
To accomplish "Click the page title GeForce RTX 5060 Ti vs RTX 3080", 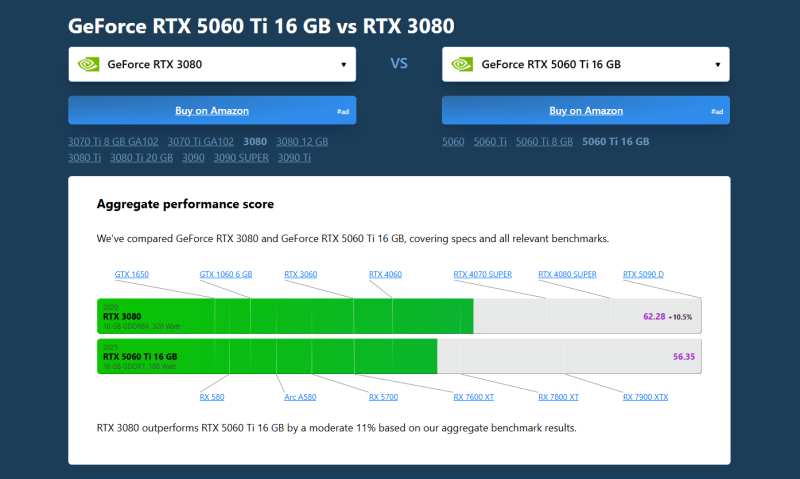I will pyautogui.click(x=261, y=26).
